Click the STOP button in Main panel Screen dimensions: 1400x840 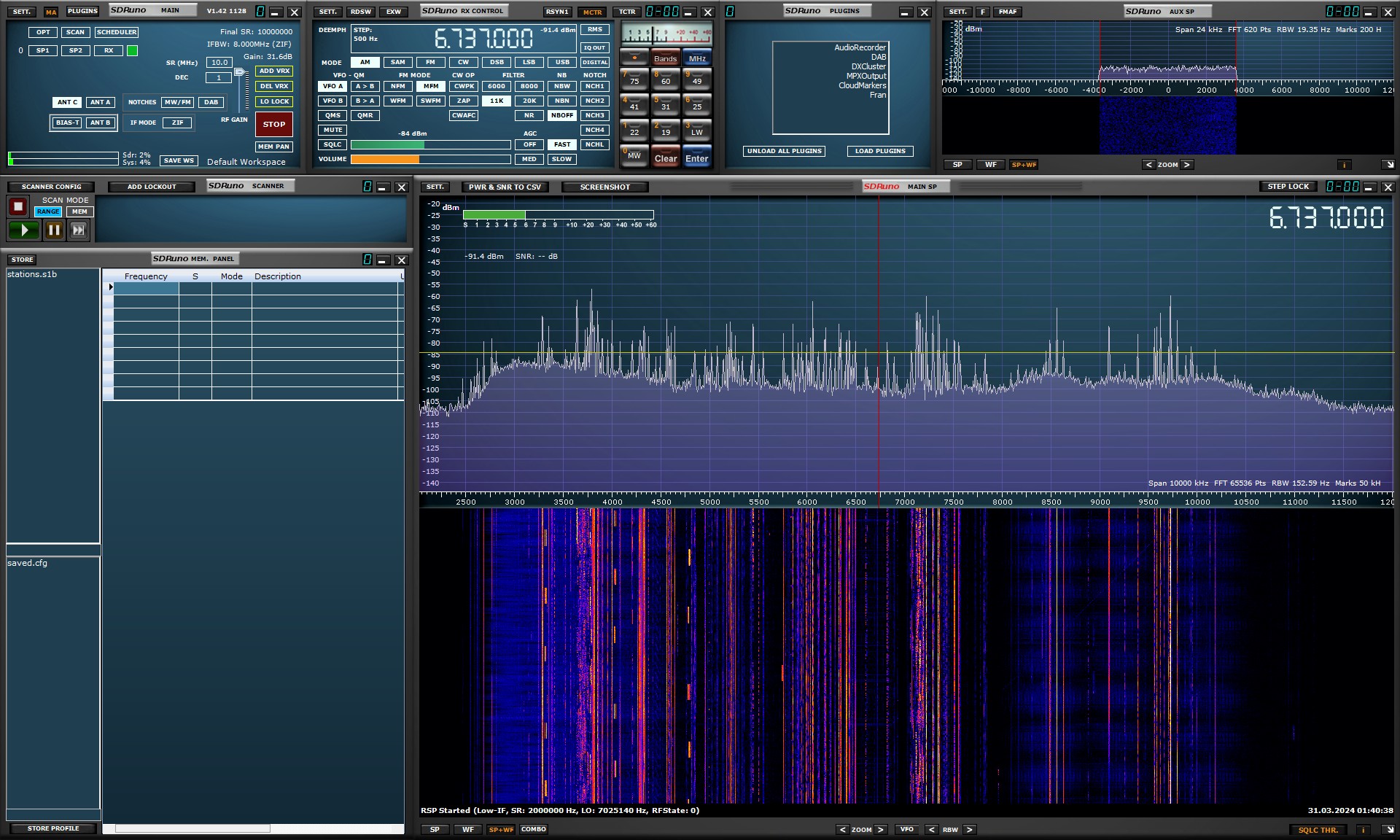click(x=274, y=124)
